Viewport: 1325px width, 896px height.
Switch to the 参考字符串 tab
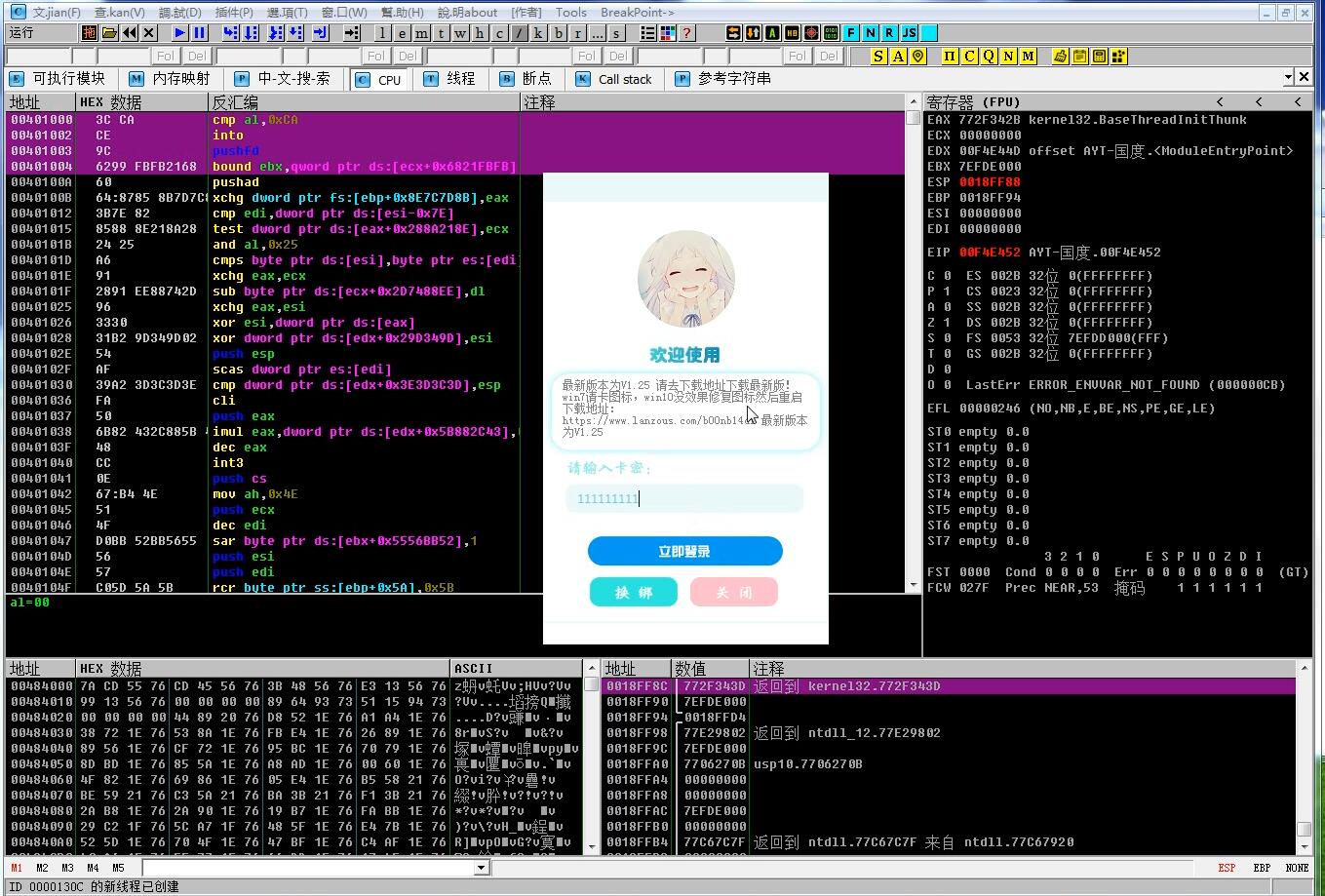723,78
